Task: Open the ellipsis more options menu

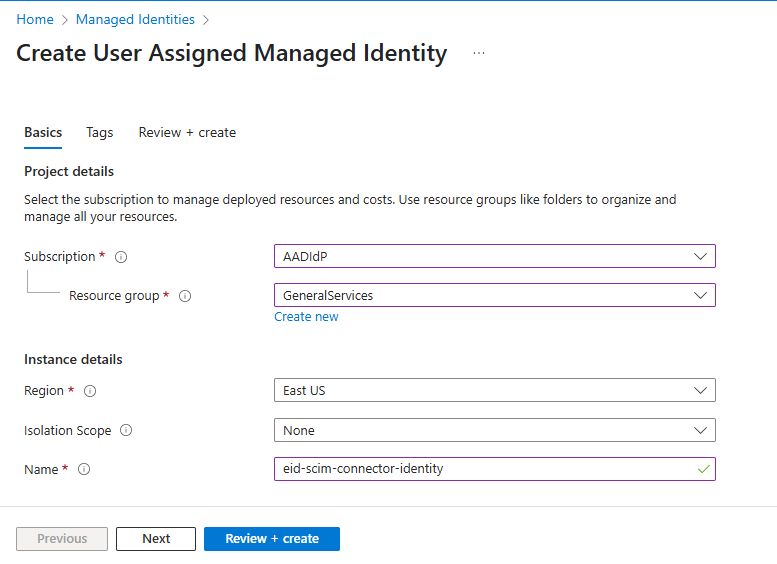Action: [479, 54]
